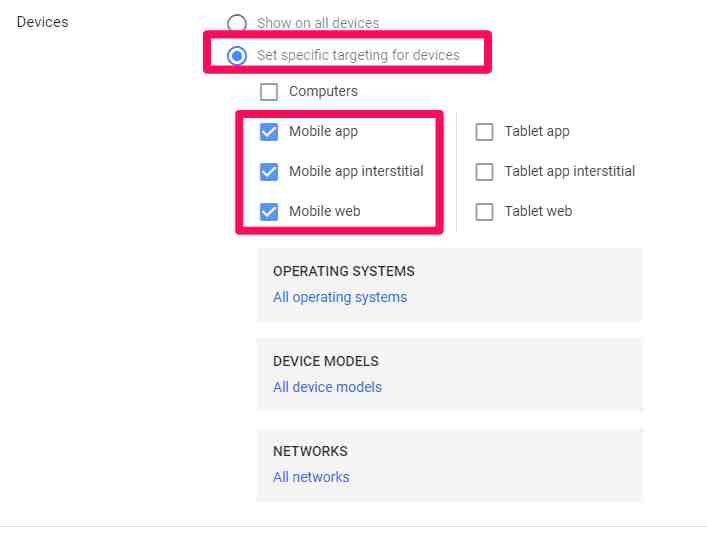Disable the Mobile app interstitial checkbox
Image resolution: width=707 pixels, height=533 pixels.
click(269, 172)
